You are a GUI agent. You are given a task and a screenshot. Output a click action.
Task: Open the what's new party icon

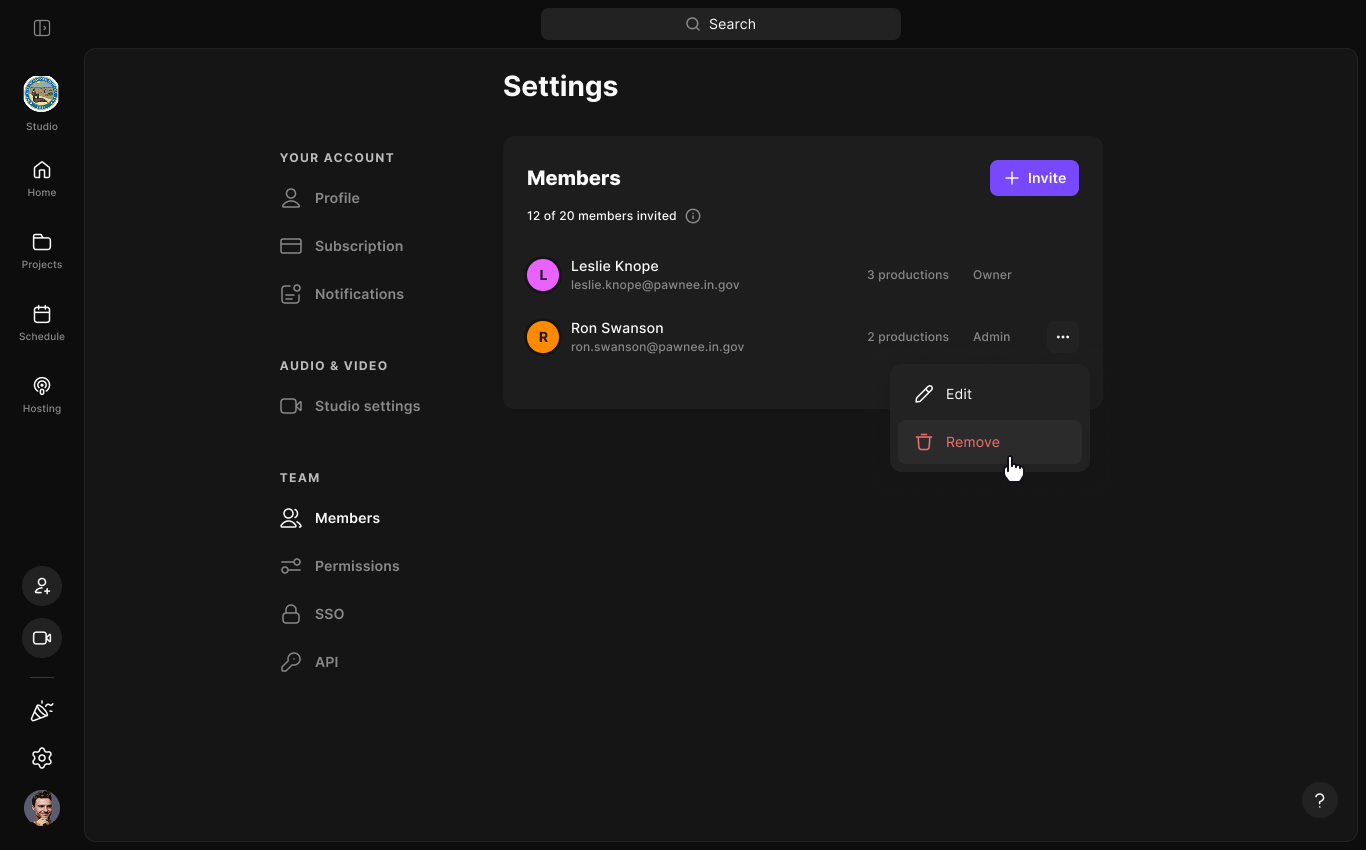coord(42,710)
